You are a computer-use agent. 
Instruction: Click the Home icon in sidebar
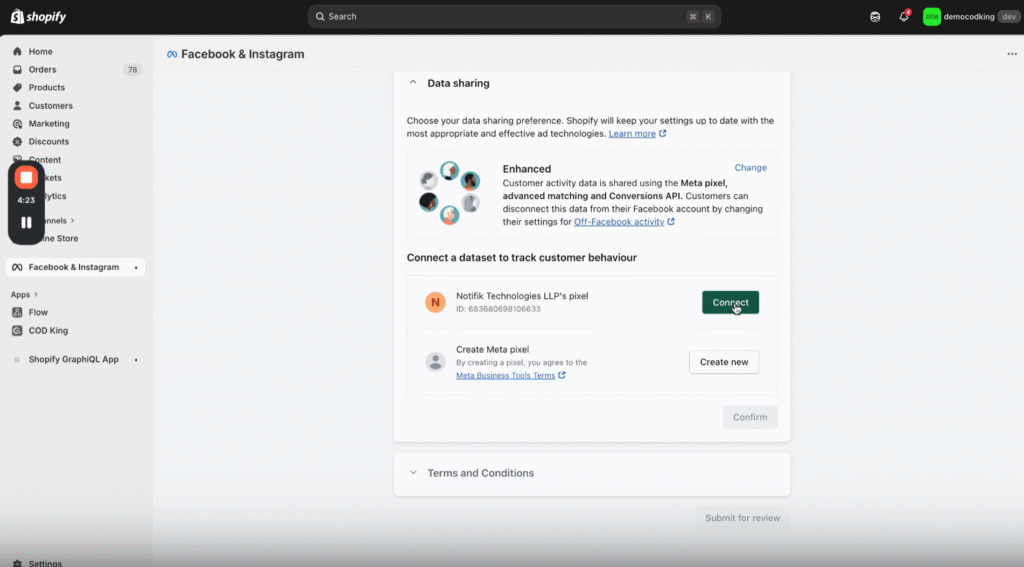18,52
